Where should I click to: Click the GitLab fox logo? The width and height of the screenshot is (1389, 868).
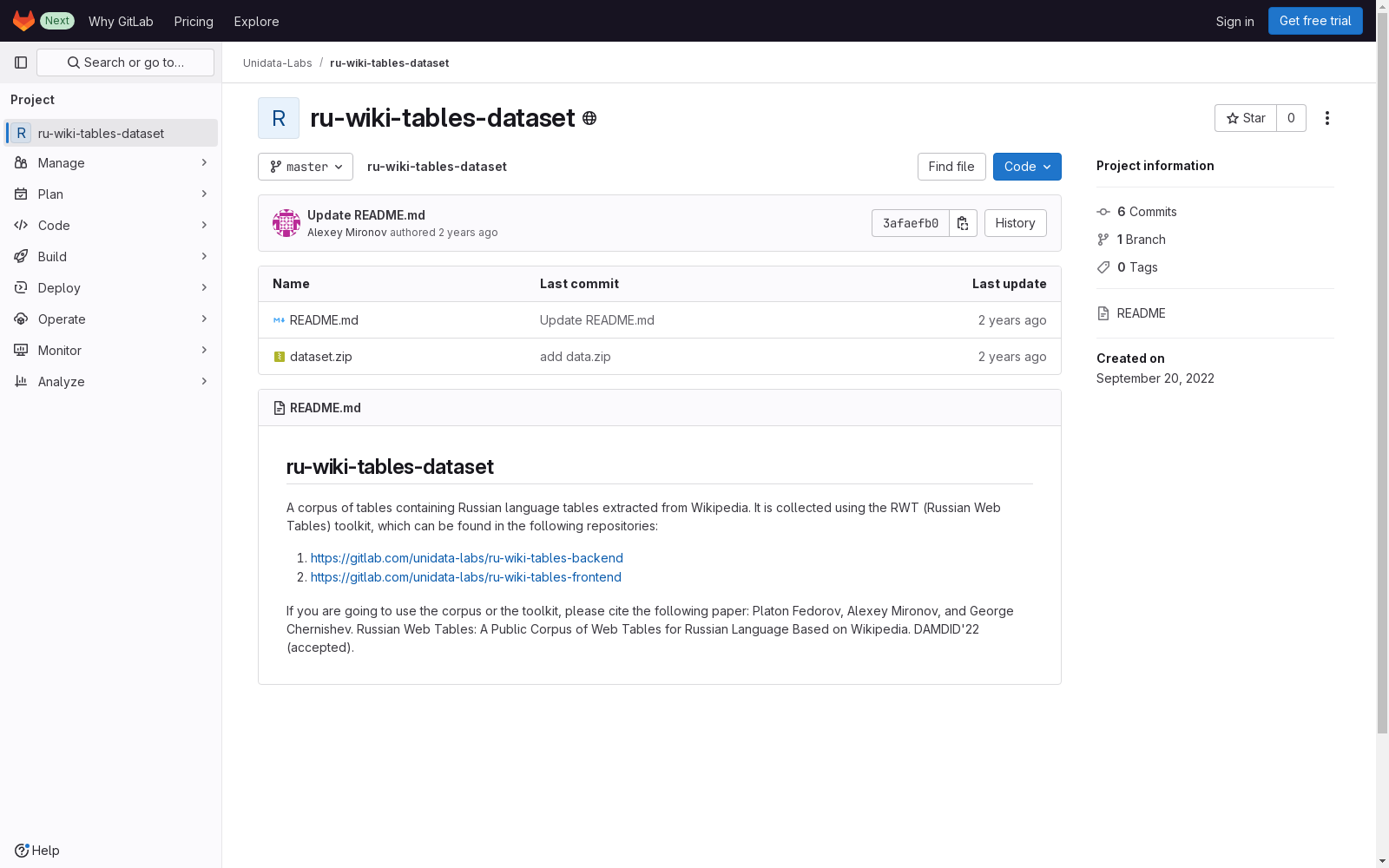click(23, 21)
